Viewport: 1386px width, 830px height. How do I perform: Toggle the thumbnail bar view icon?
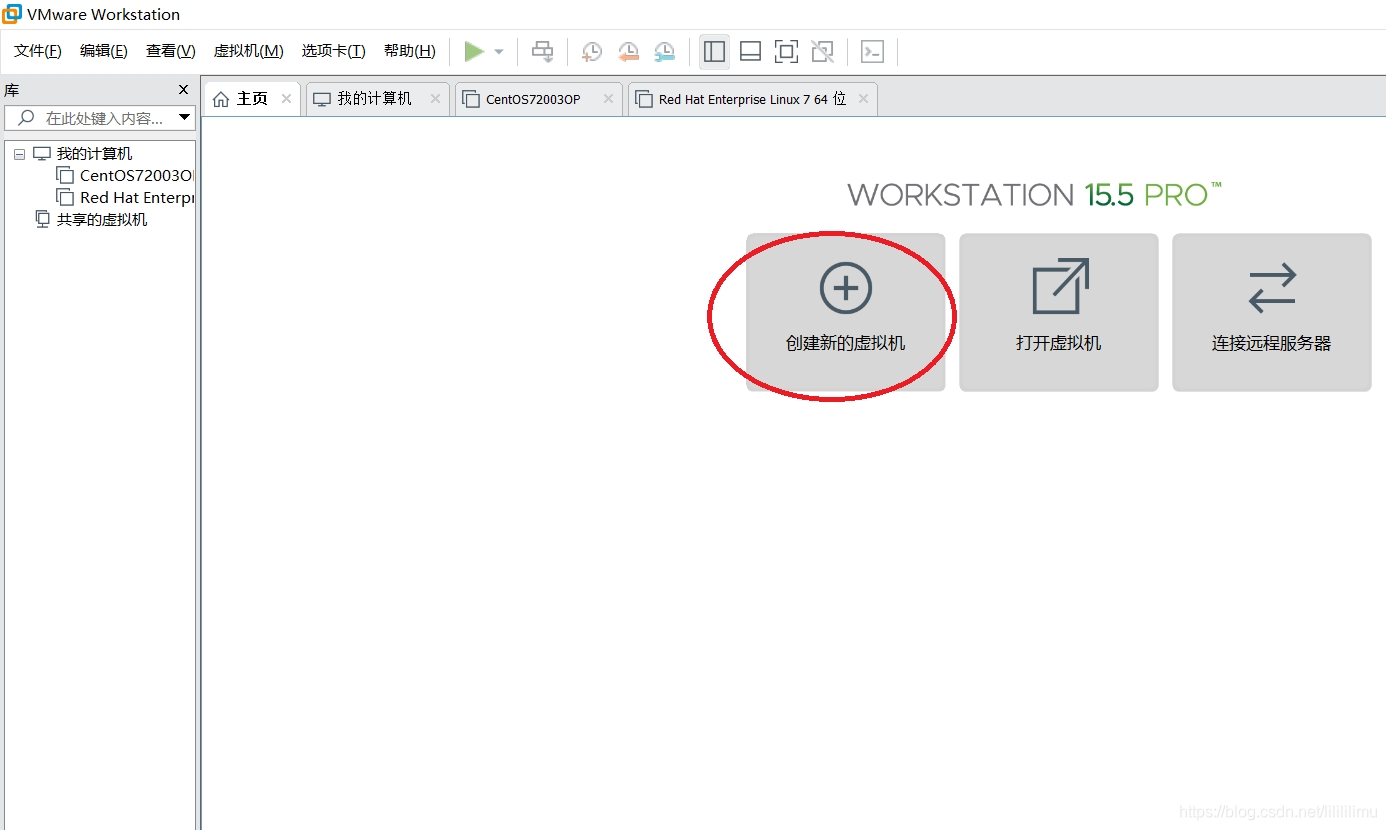(x=751, y=51)
